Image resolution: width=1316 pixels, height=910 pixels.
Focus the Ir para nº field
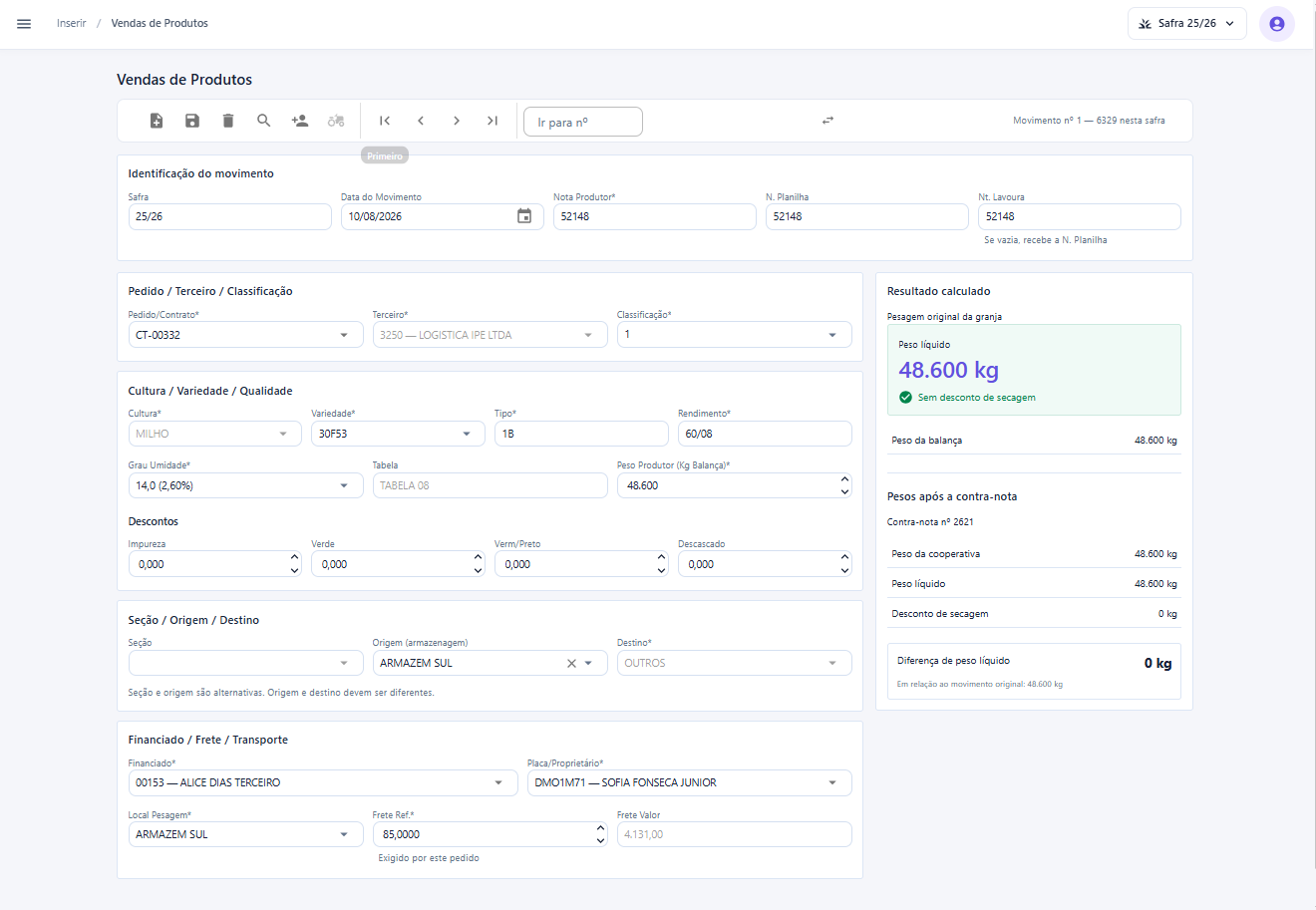click(x=583, y=122)
